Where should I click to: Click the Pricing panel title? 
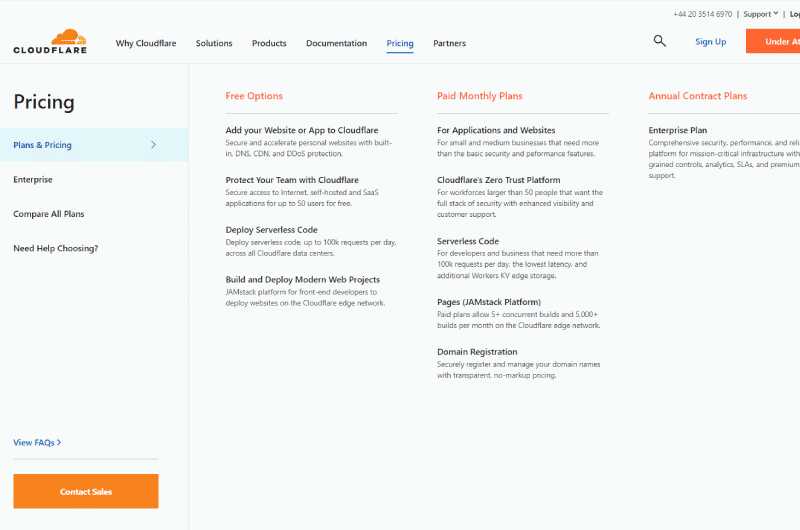point(44,102)
